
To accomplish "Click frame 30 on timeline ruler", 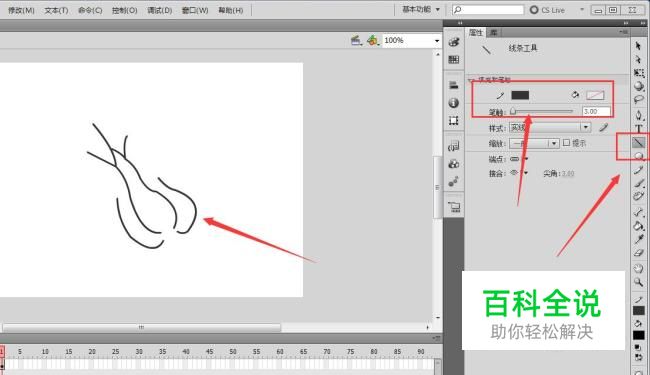I will [139, 351].
